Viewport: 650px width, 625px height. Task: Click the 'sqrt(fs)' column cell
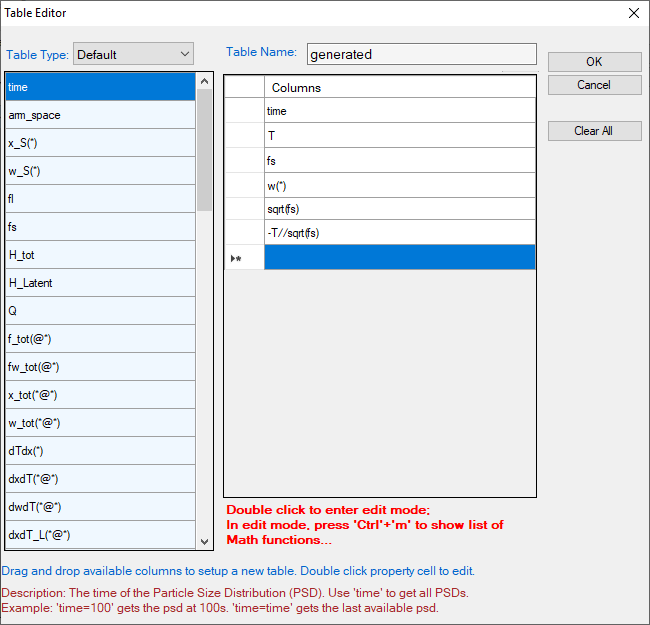click(399, 209)
